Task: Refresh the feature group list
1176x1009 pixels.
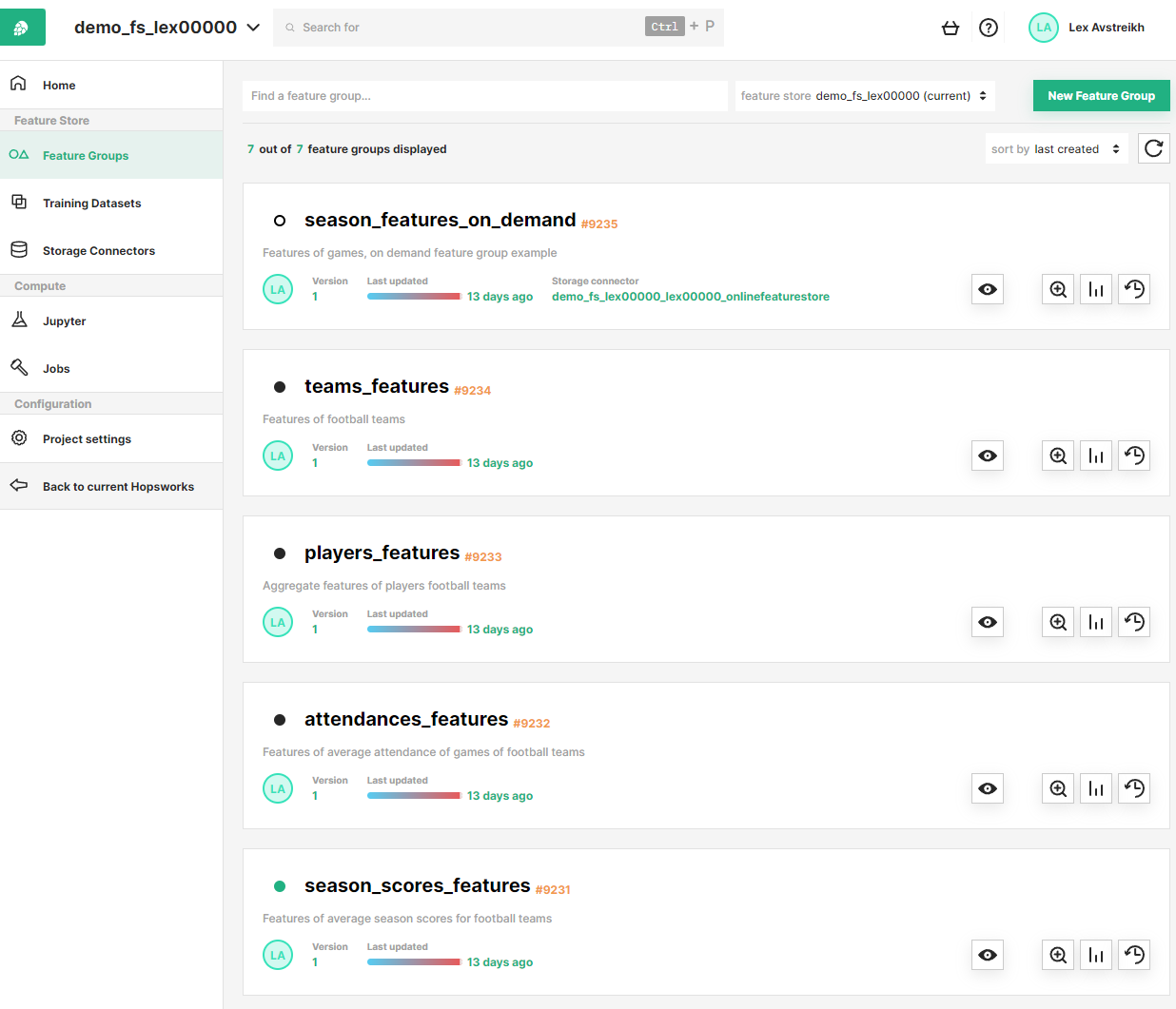Action: (1153, 148)
